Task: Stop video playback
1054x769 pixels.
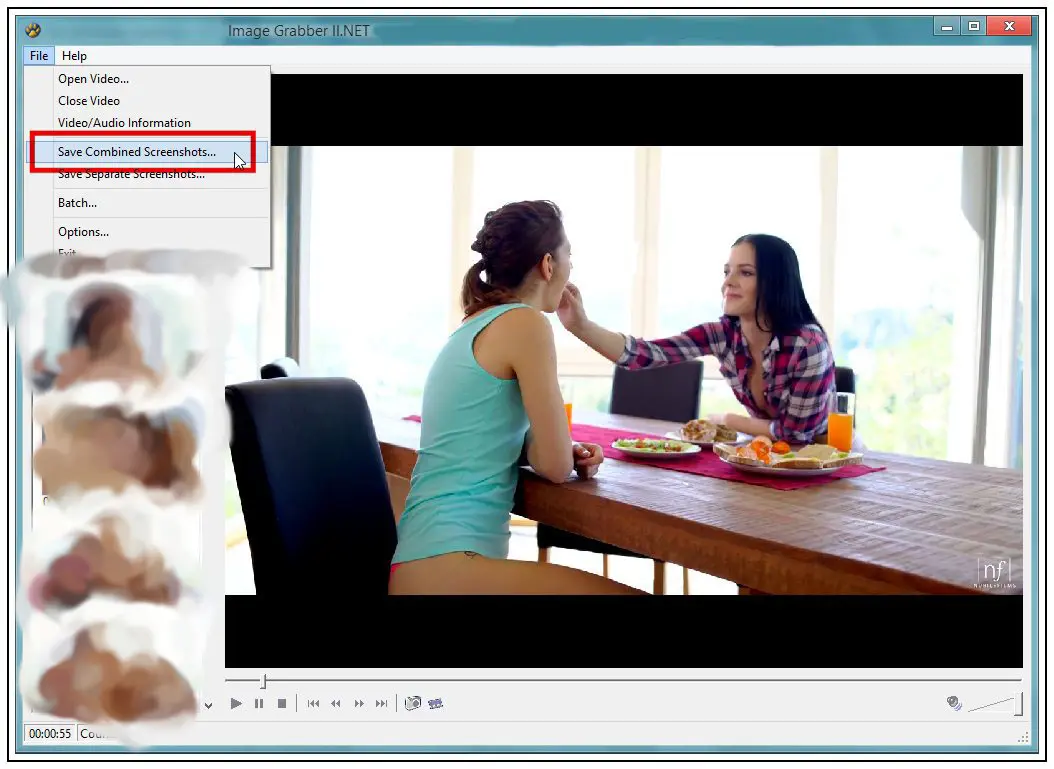Action: click(x=282, y=704)
